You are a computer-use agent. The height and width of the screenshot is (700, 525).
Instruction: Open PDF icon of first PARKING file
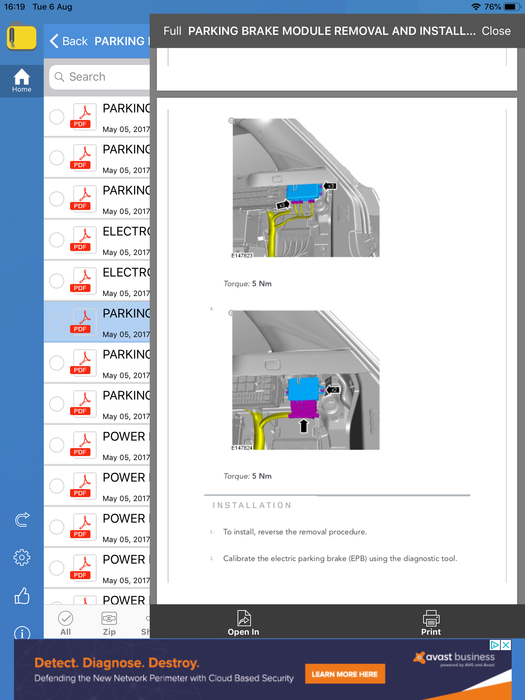click(83, 117)
